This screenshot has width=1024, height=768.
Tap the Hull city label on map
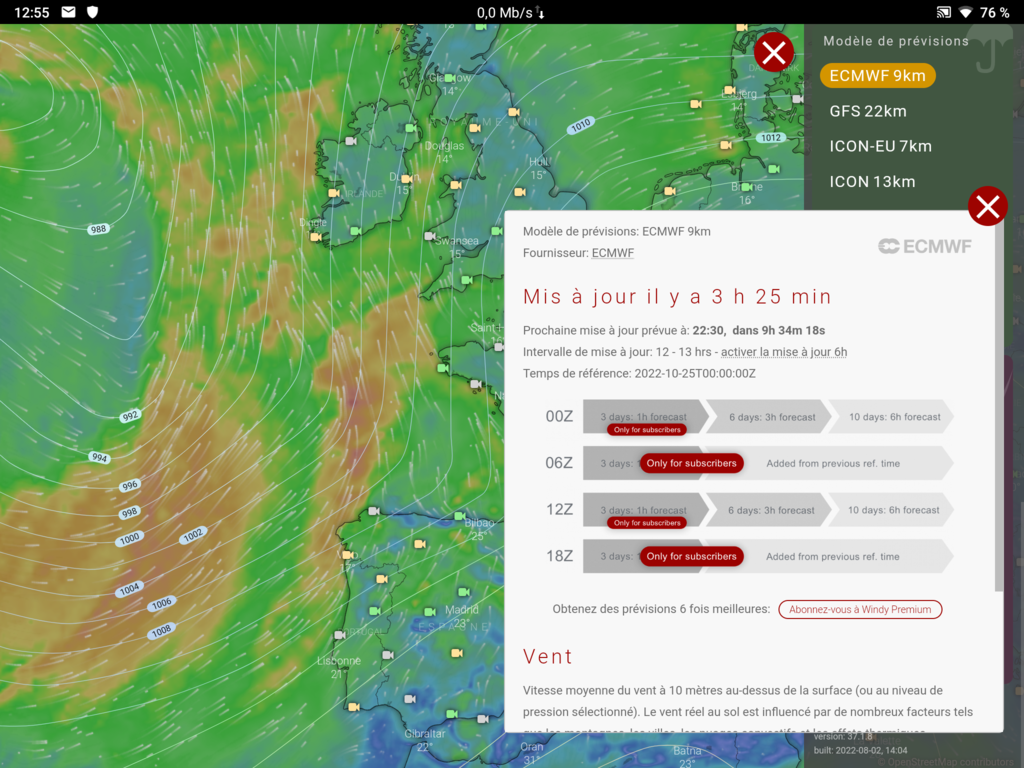tap(539, 162)
